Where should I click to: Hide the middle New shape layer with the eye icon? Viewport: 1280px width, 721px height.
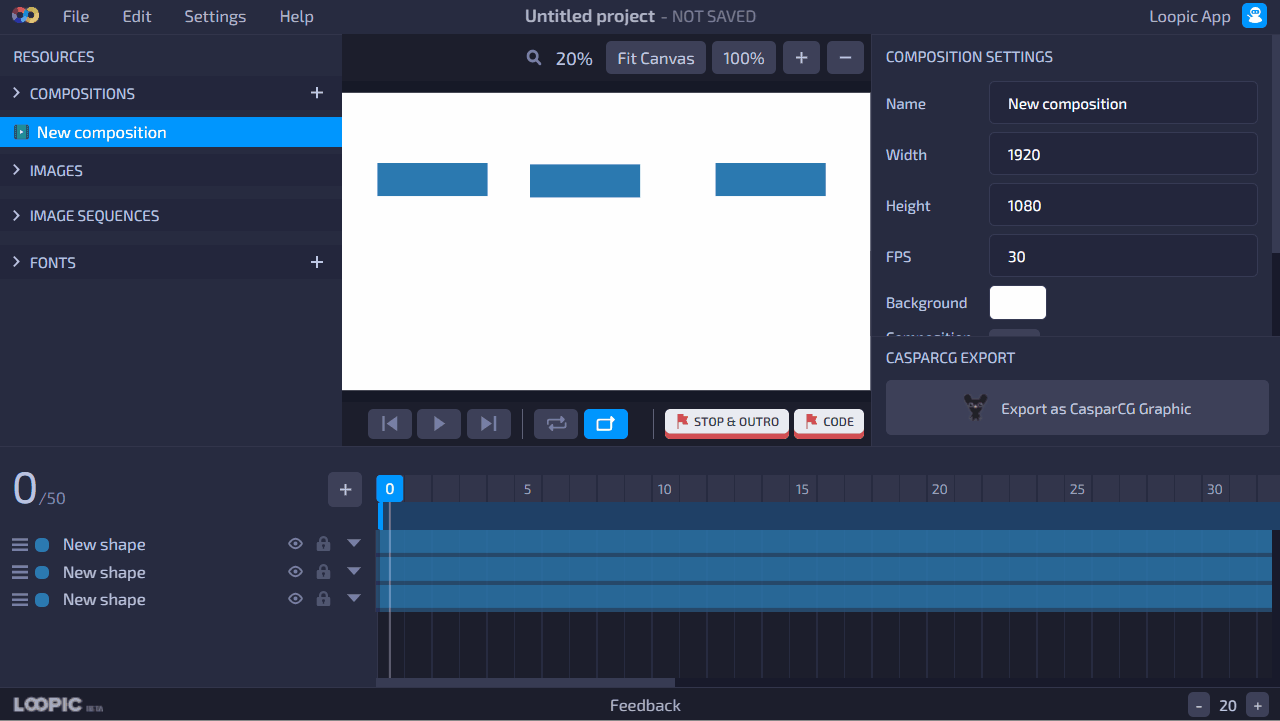click(x=295, y=572)
